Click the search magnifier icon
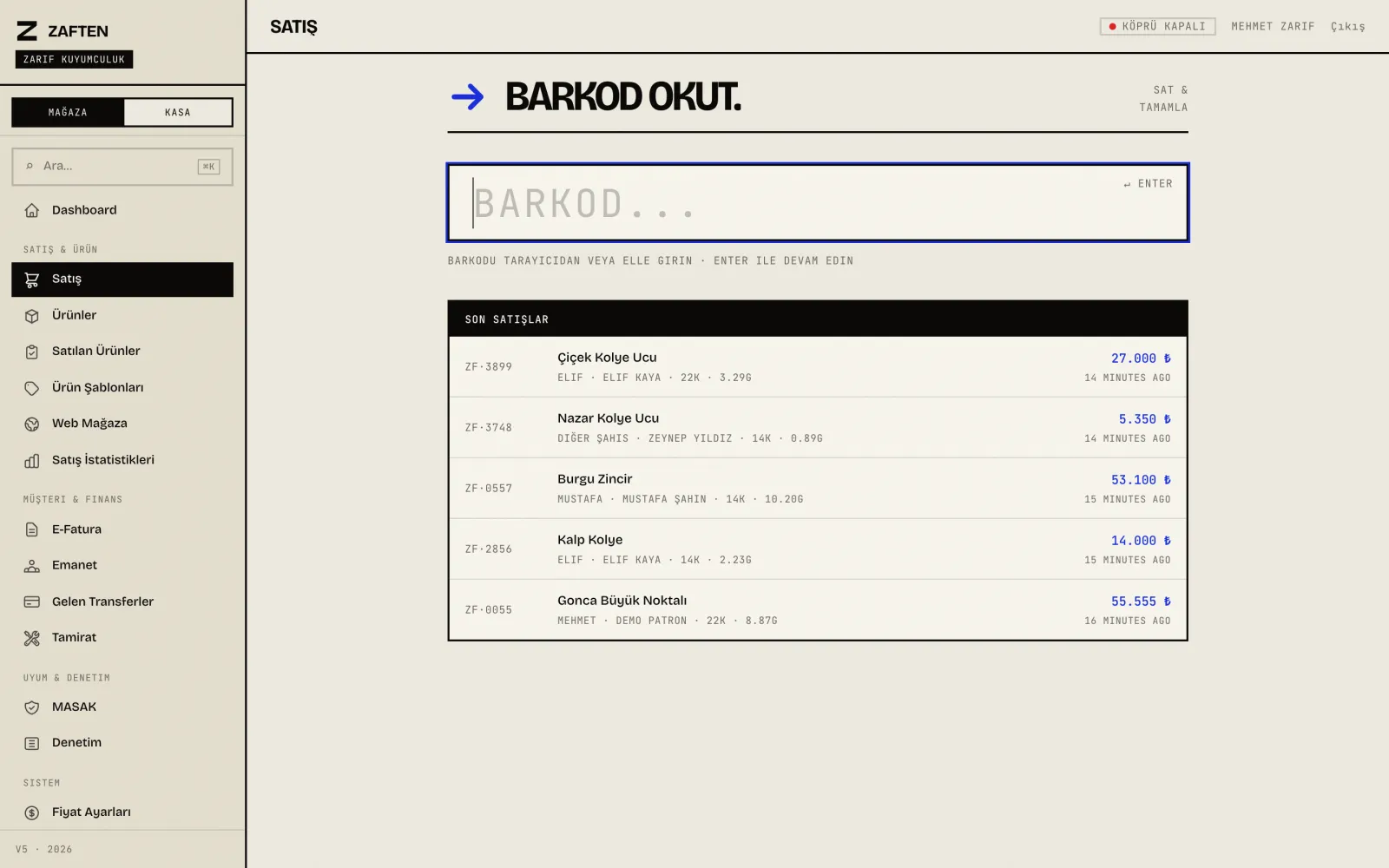This screenshot has height=868, width=1389. click(x=30, y=166)
